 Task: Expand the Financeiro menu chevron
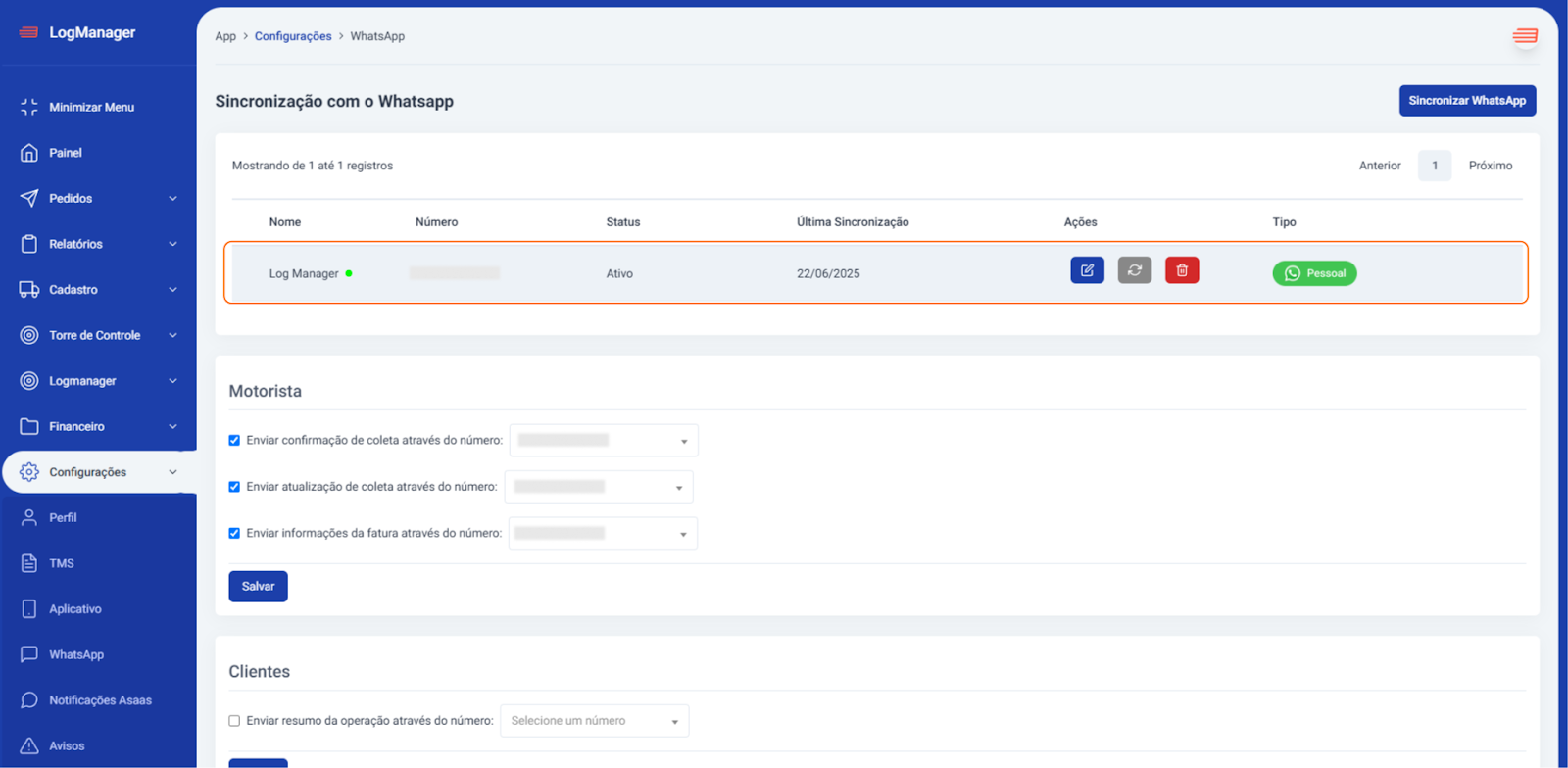[173, 426]
